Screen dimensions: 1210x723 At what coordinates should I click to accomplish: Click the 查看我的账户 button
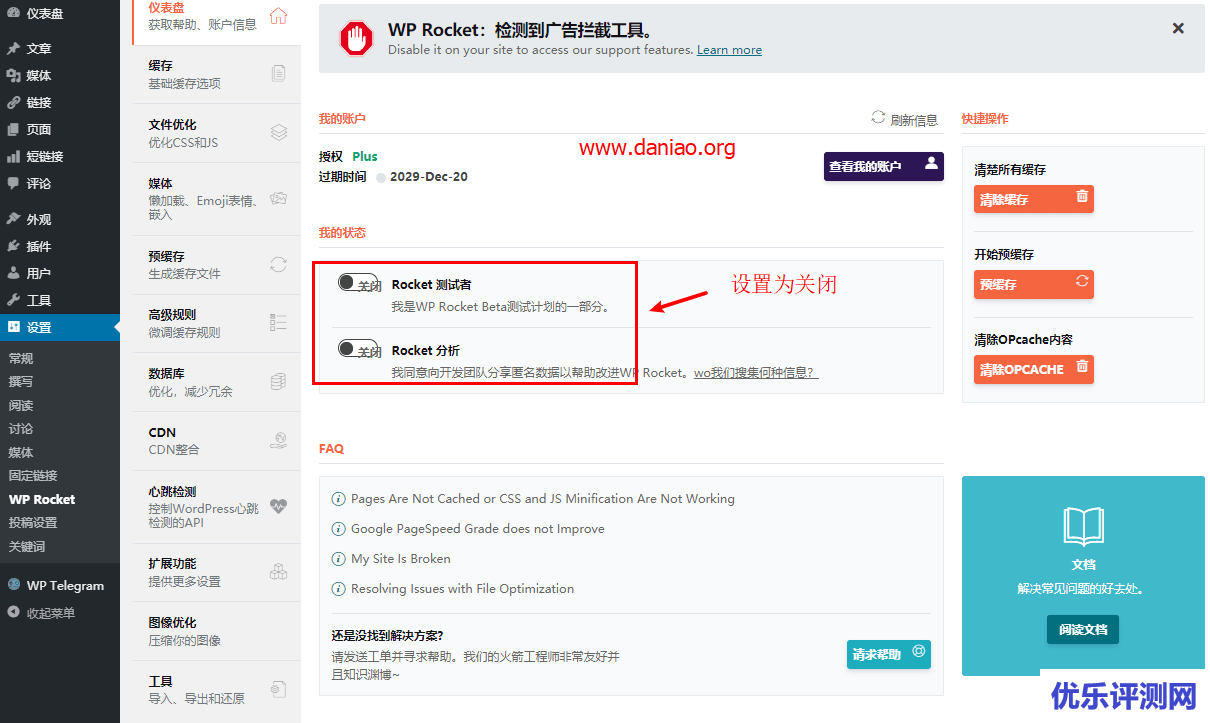(x=884, y=166)
